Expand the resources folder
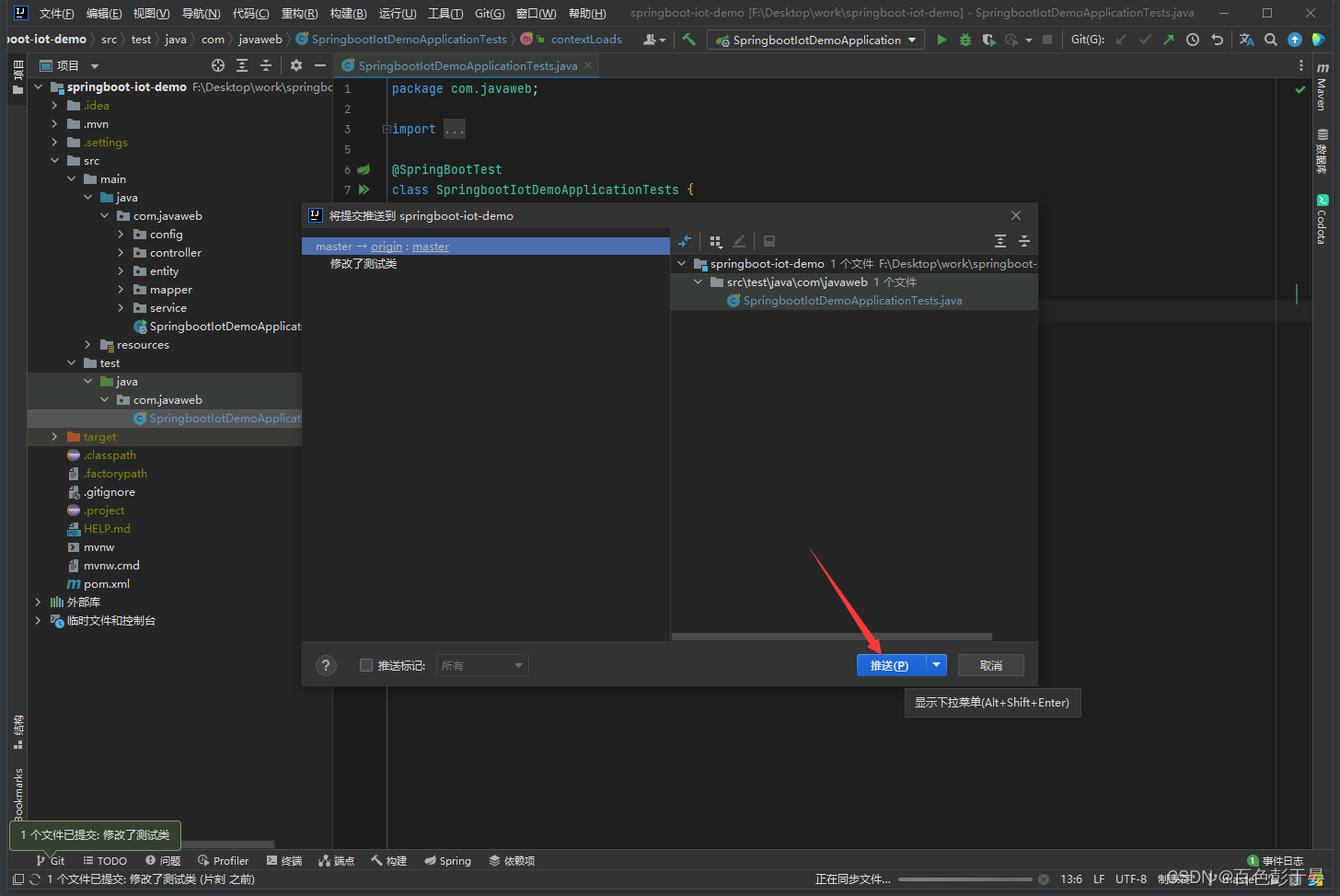The width and height of the screenshot is (1340, 896). [x=87, y=345]
